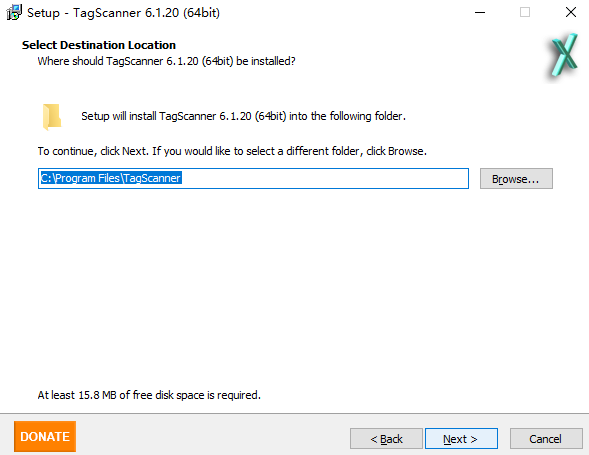Click the 'Select Destination Location' heading

click(x=99, y=45)
